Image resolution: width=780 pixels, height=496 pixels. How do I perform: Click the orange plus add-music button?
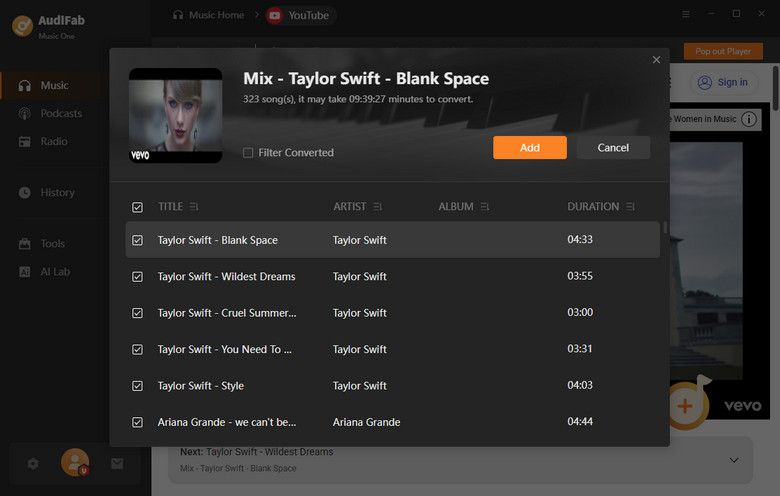pos(685,406)
